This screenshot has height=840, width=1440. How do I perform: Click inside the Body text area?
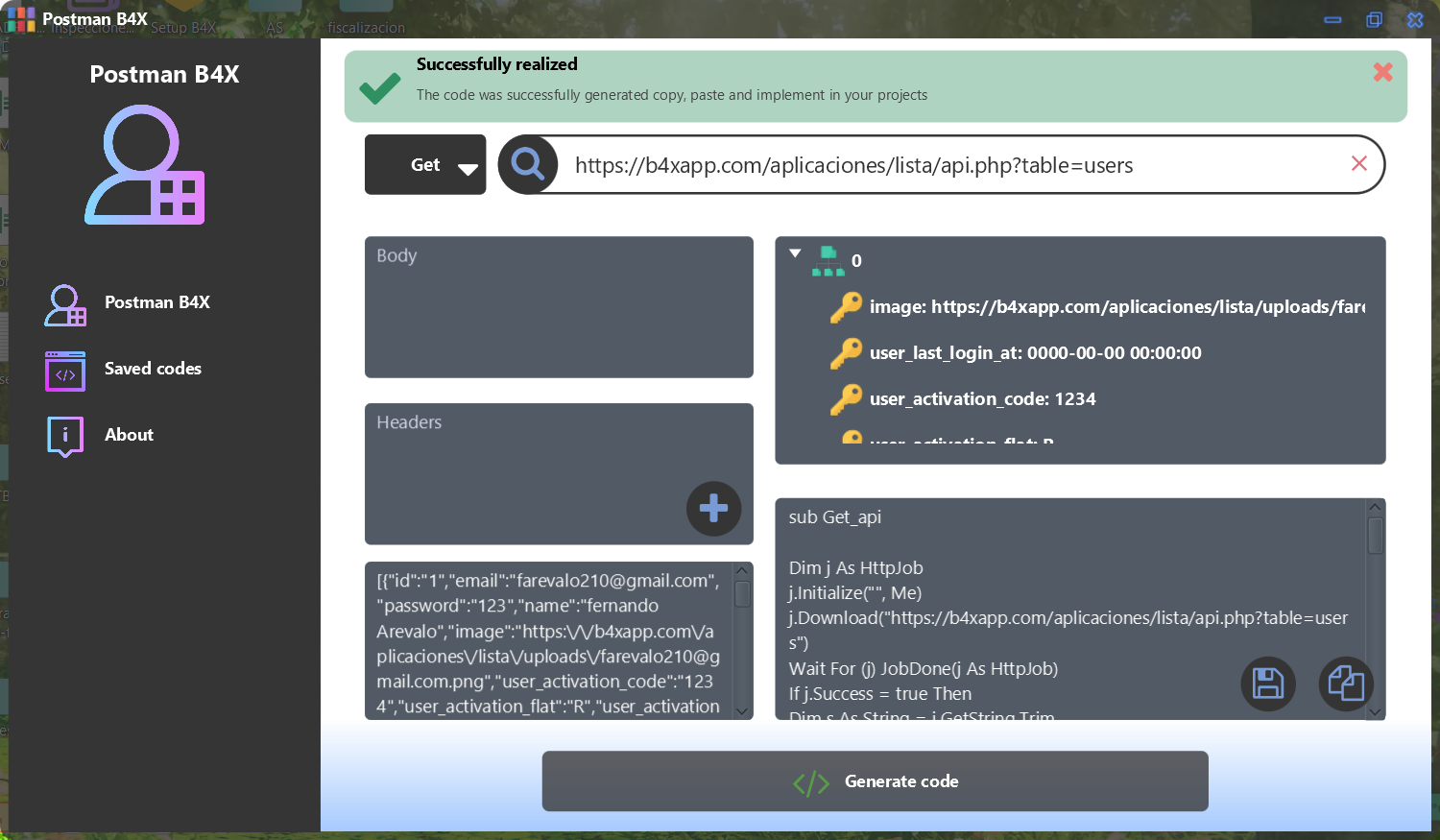click(x=559, y=307)
